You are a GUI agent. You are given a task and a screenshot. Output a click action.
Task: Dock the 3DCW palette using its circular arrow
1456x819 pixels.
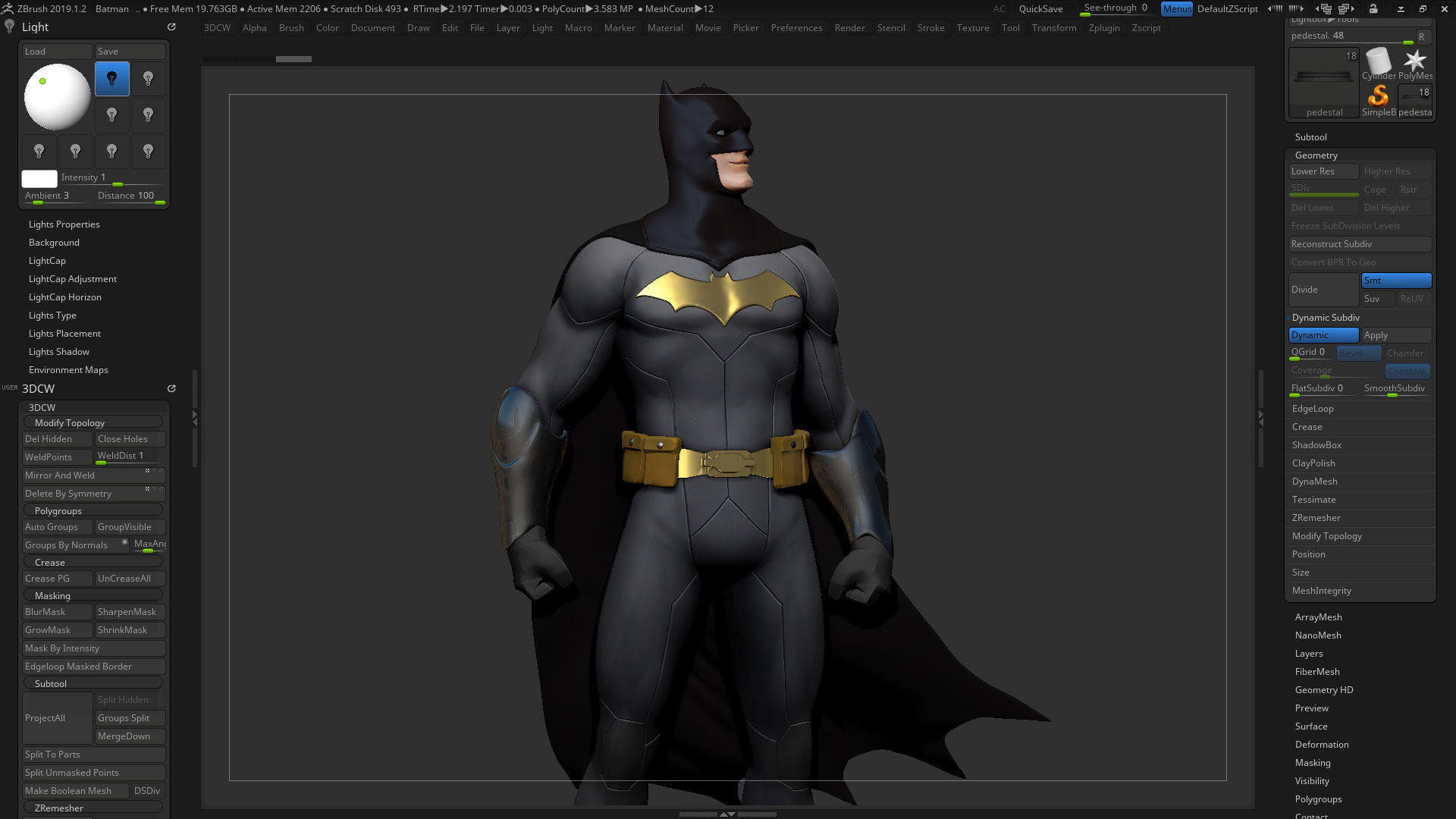pyautogui.click(x=171, y=388)
